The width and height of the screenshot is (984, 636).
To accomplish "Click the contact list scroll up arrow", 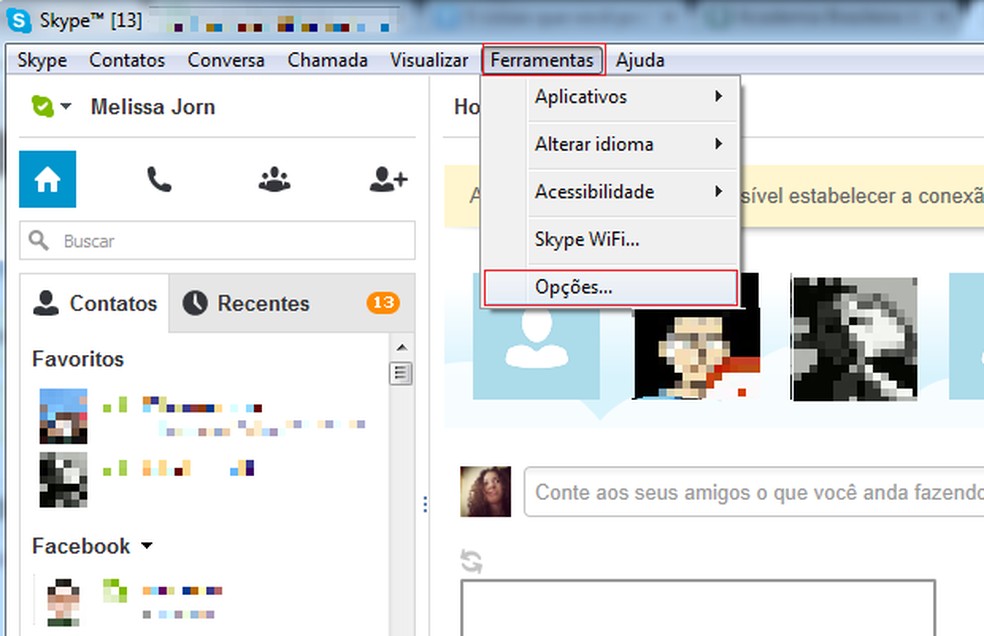I will point(402,347).
